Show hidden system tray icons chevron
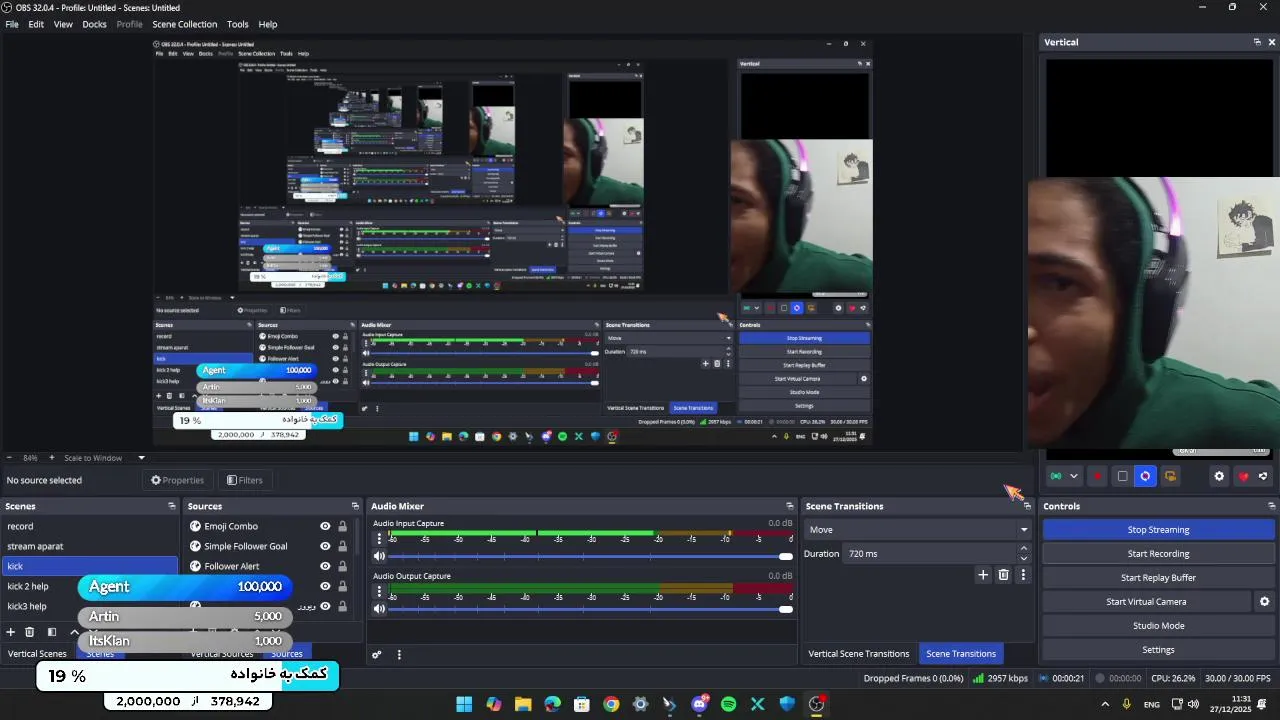 coord(1105,704)
